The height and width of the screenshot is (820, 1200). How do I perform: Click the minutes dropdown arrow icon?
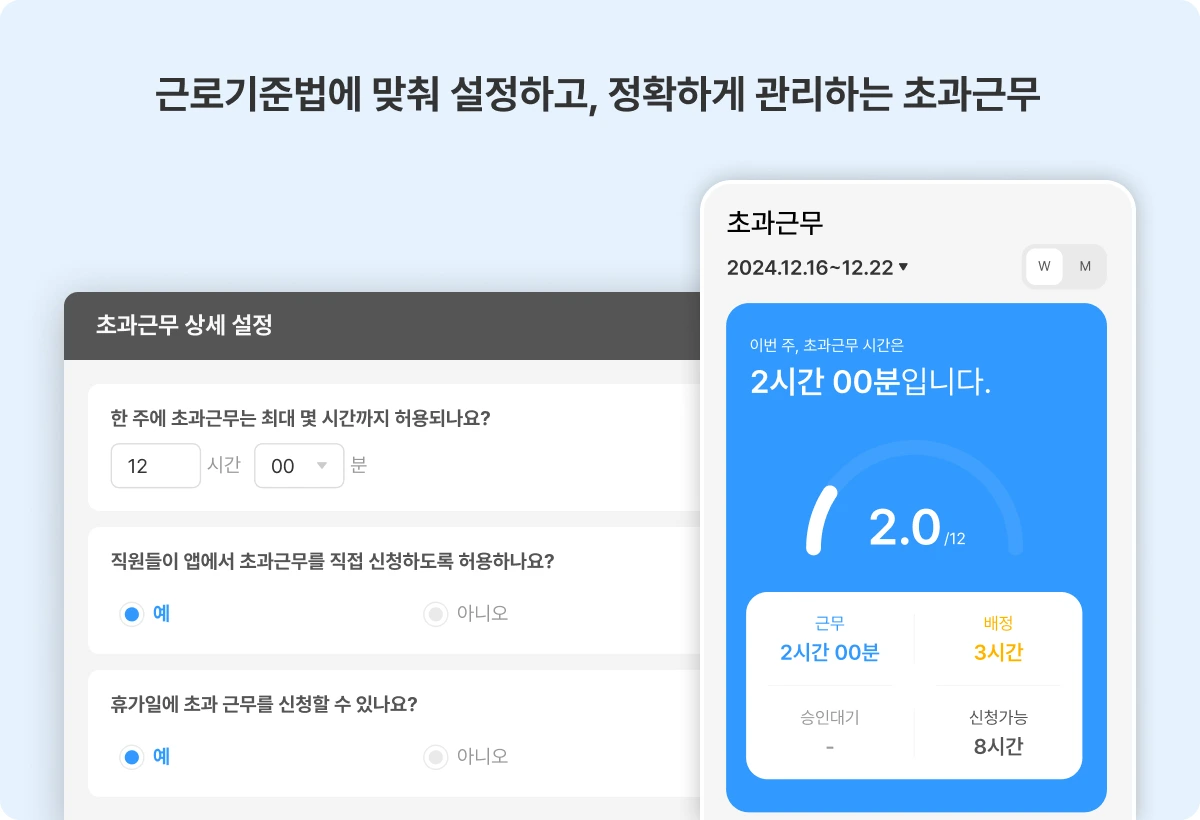coord(321,465)
